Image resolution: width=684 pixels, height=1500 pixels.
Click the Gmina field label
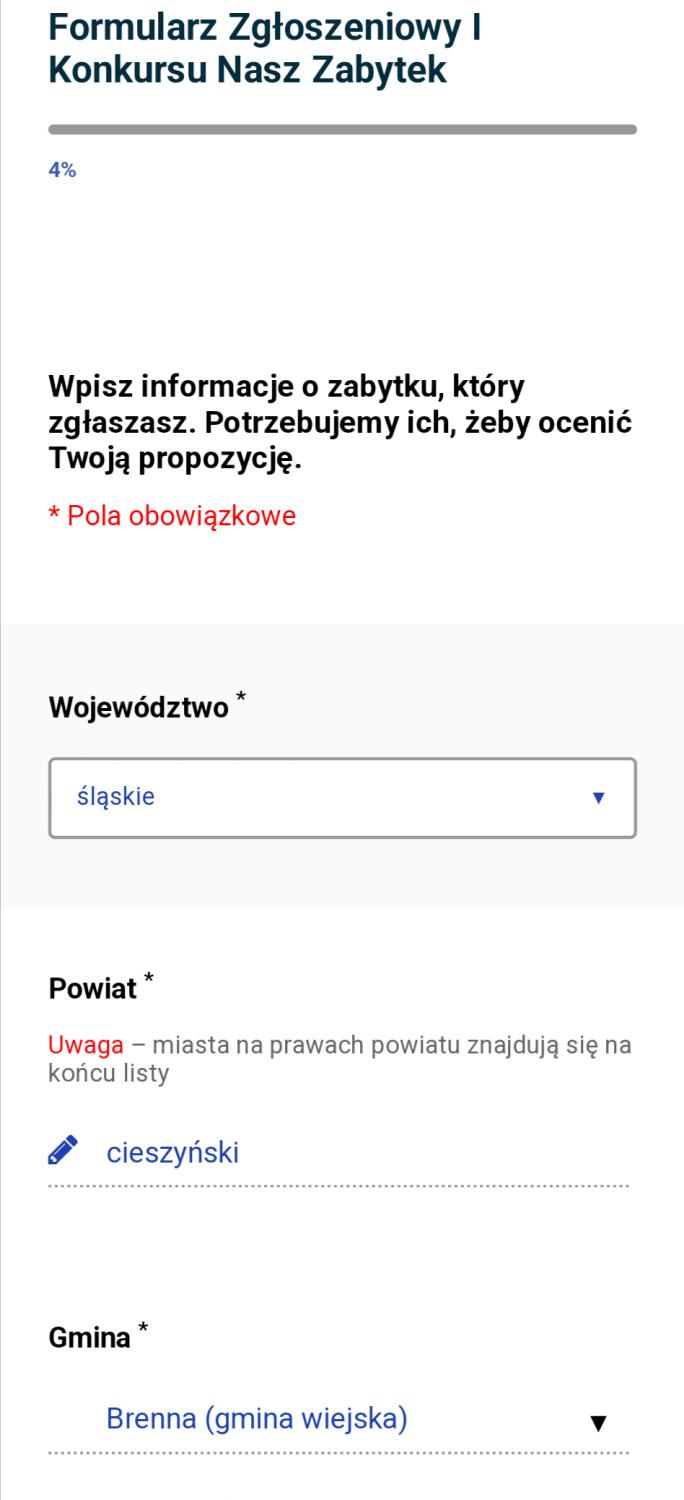[90, 1337]
